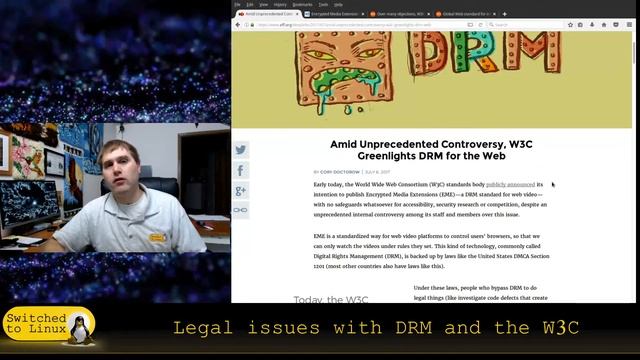The width and height of the screenshot is (640, 360).
Task: Reload the page with the refresh icon
Action: click(480, 25)
